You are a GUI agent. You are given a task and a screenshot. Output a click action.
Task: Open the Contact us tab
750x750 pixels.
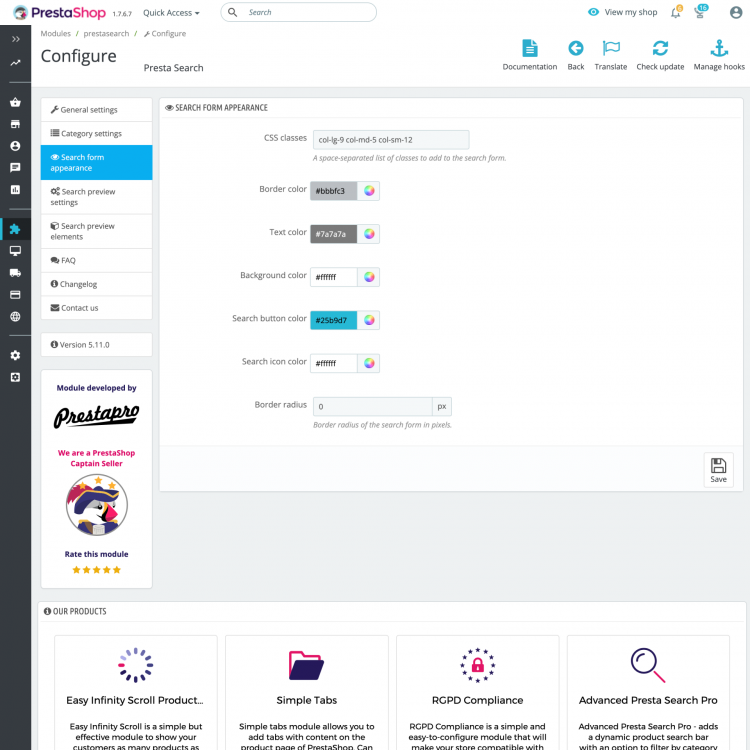coord(97,308)
